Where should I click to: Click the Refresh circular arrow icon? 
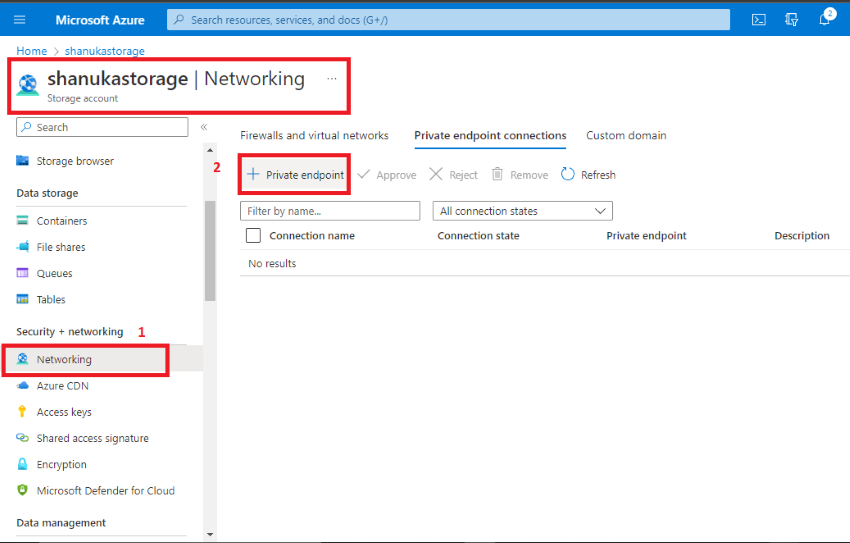(568, 174)
